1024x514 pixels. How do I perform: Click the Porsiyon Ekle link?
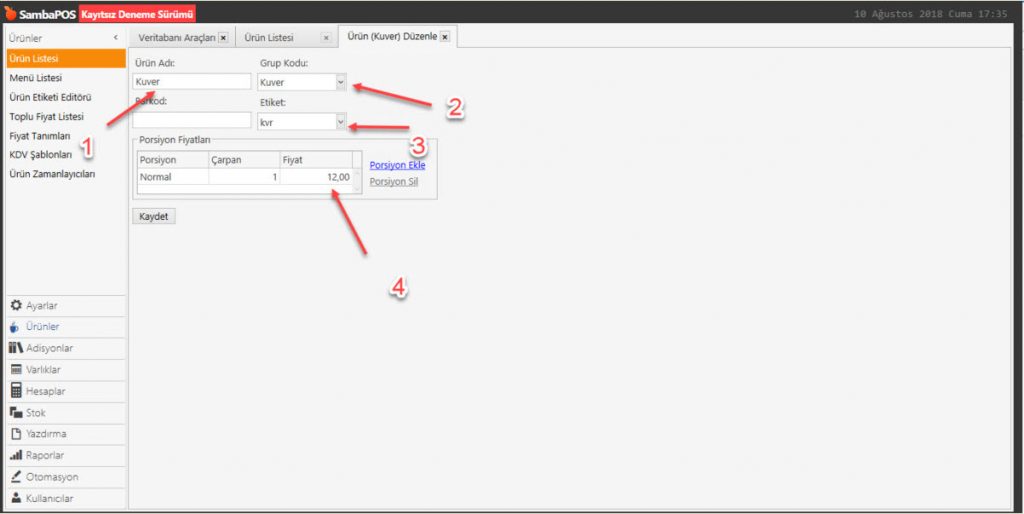point(397,165)
